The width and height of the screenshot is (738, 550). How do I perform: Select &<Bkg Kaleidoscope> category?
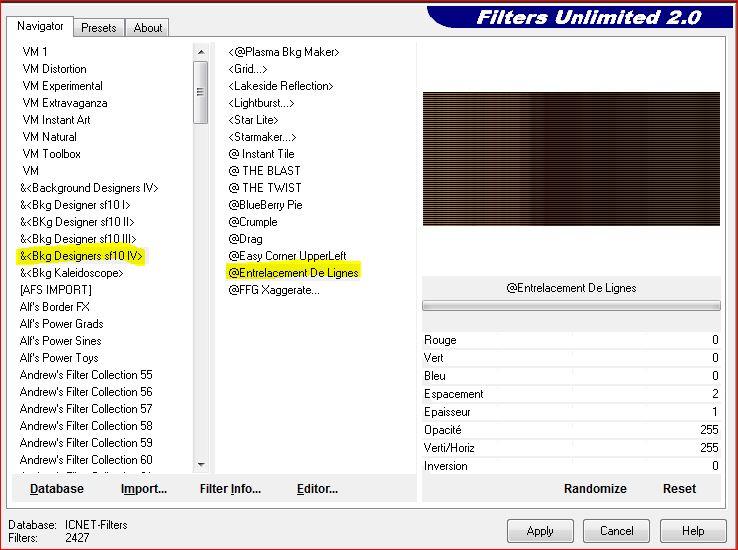coord(72,273)
